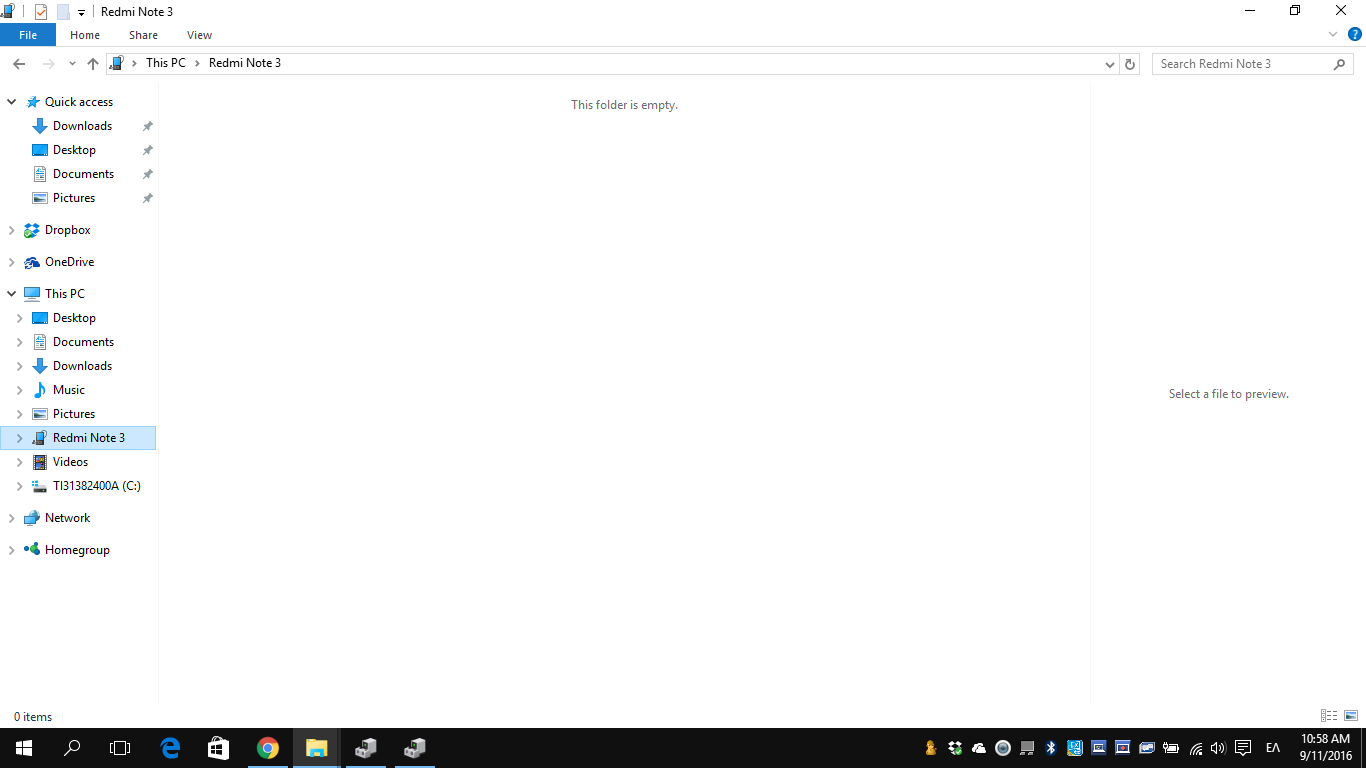1366x768 pixels.
Task: Expand the Homegroup tree node
Action: 11,550
